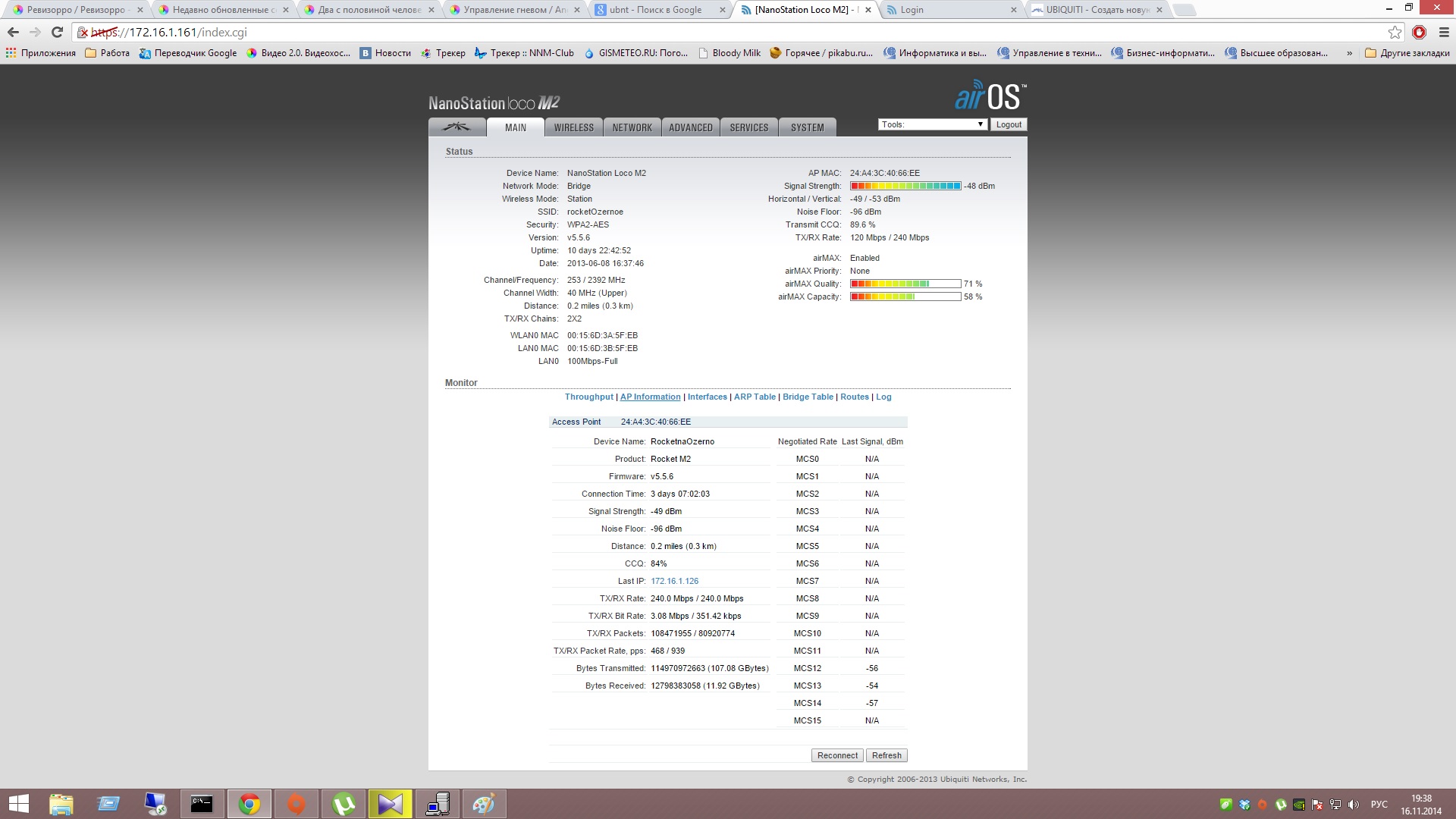Expand the bookmarks overflow chevron

(x=1349, y=53)
